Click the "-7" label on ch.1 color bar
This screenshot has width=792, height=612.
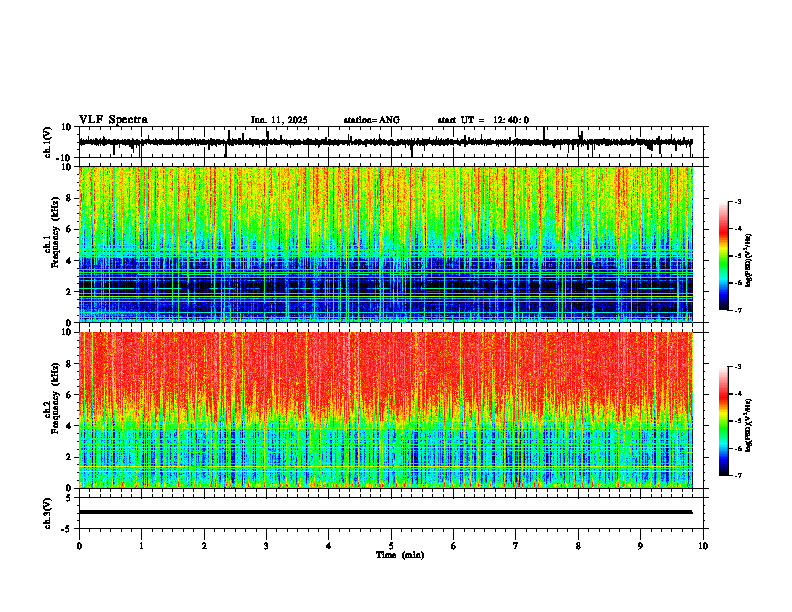click(738, 310)
